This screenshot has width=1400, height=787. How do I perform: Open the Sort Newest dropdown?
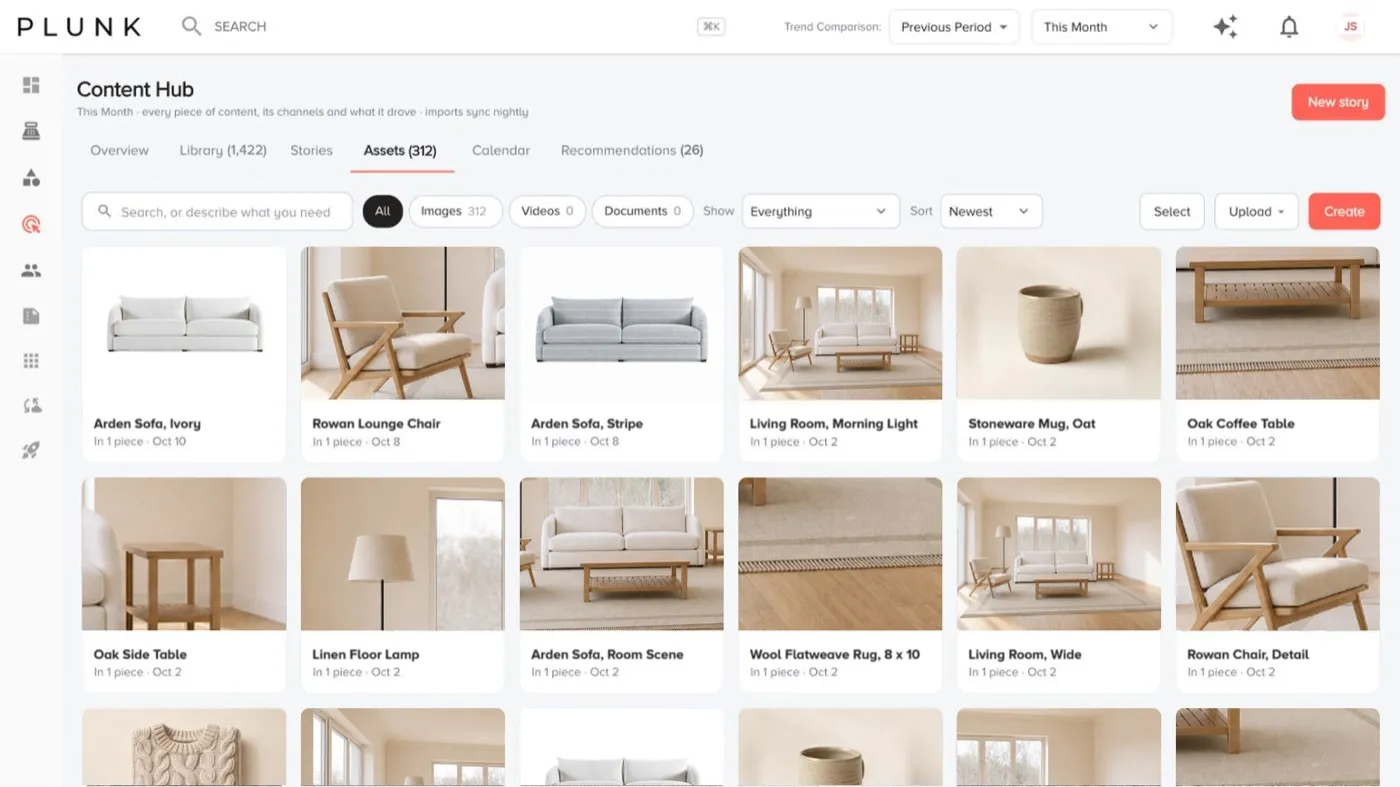pos(991,211)
